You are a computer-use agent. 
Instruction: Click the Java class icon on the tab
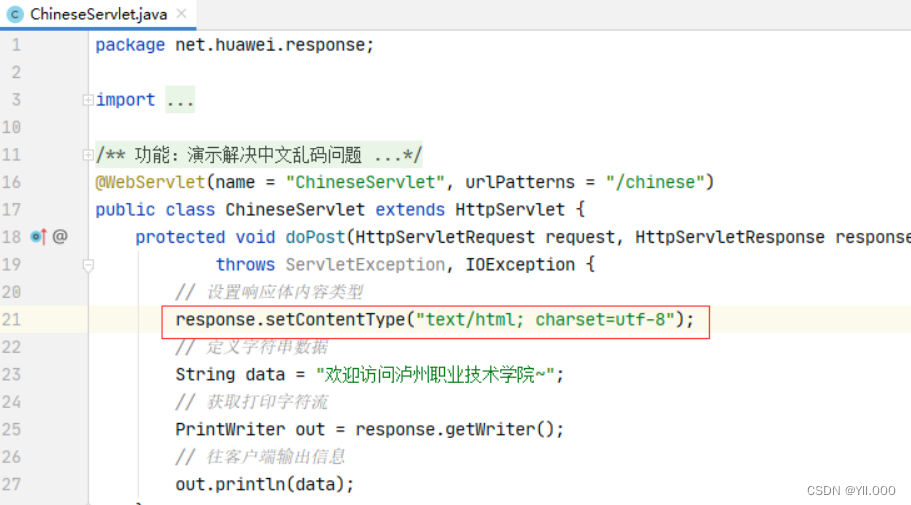tap(15, 14)
